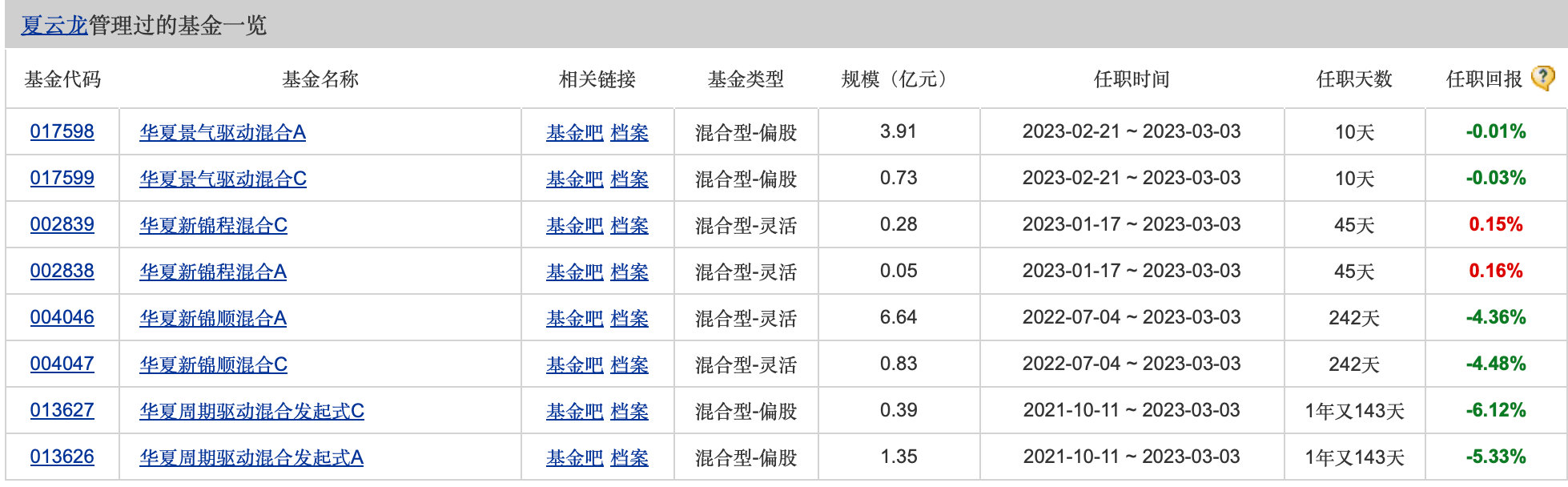Click the 任职回报 column header text

click(1484, 79)
